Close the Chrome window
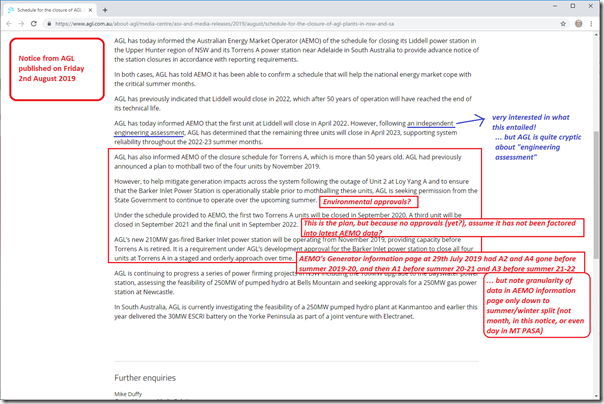The image size is (604, 404). pyautogui.click(x=591, y=6)
